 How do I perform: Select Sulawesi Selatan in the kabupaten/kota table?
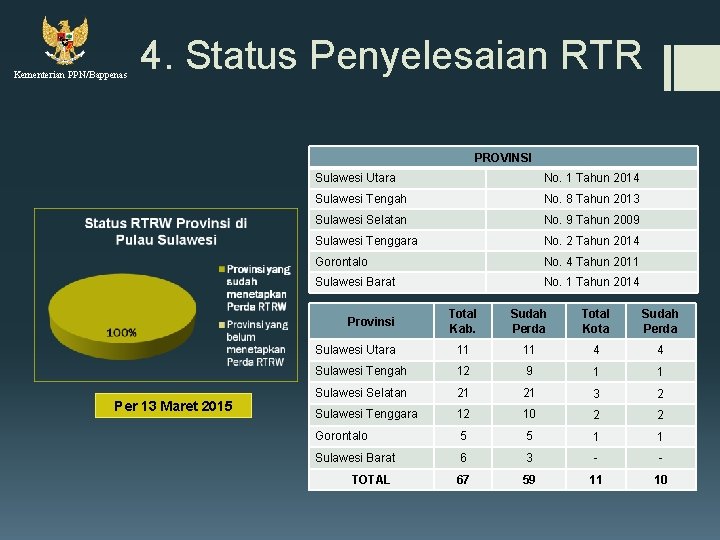coord(360,393)
